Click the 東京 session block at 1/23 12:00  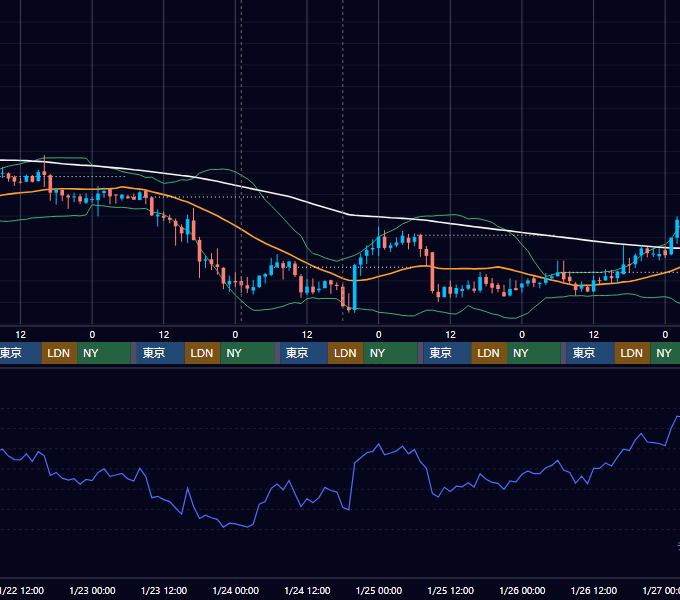pos(160,353)
